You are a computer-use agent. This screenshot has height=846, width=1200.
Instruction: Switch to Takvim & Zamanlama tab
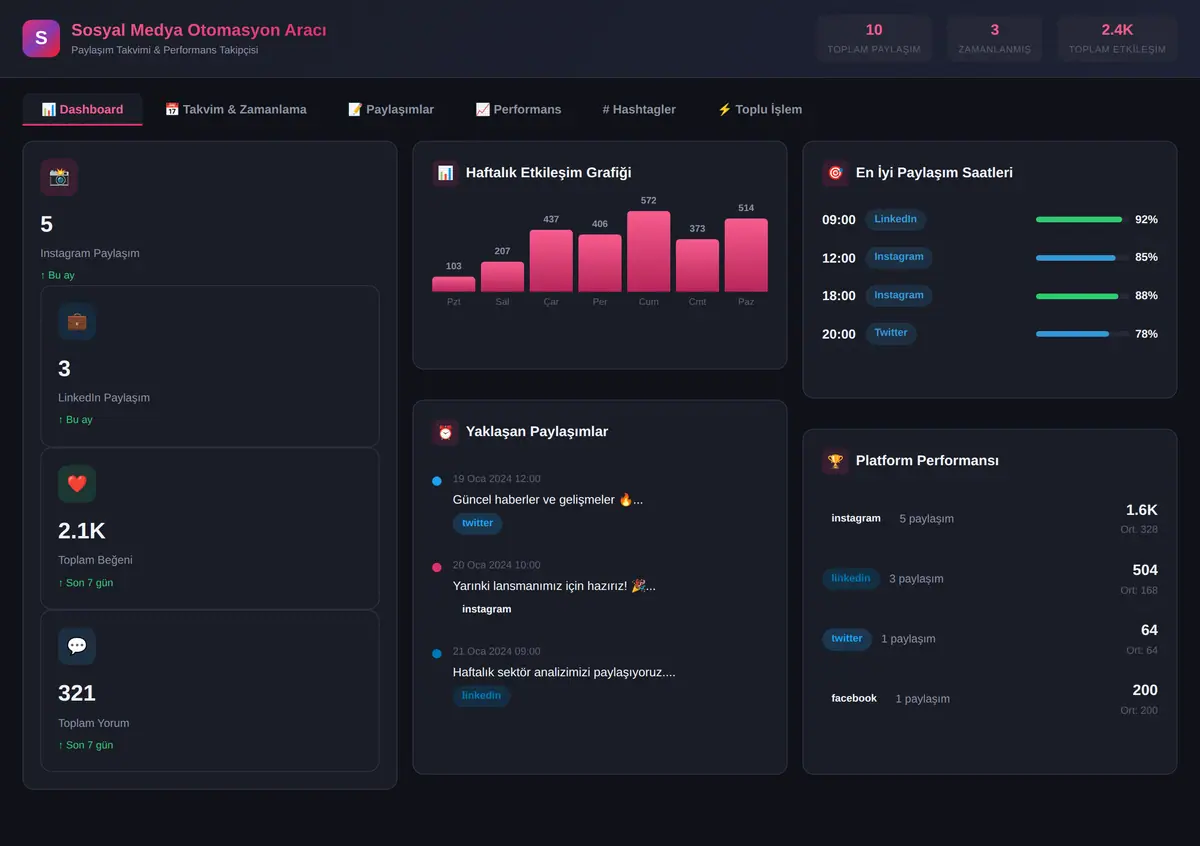click(236, 109)
